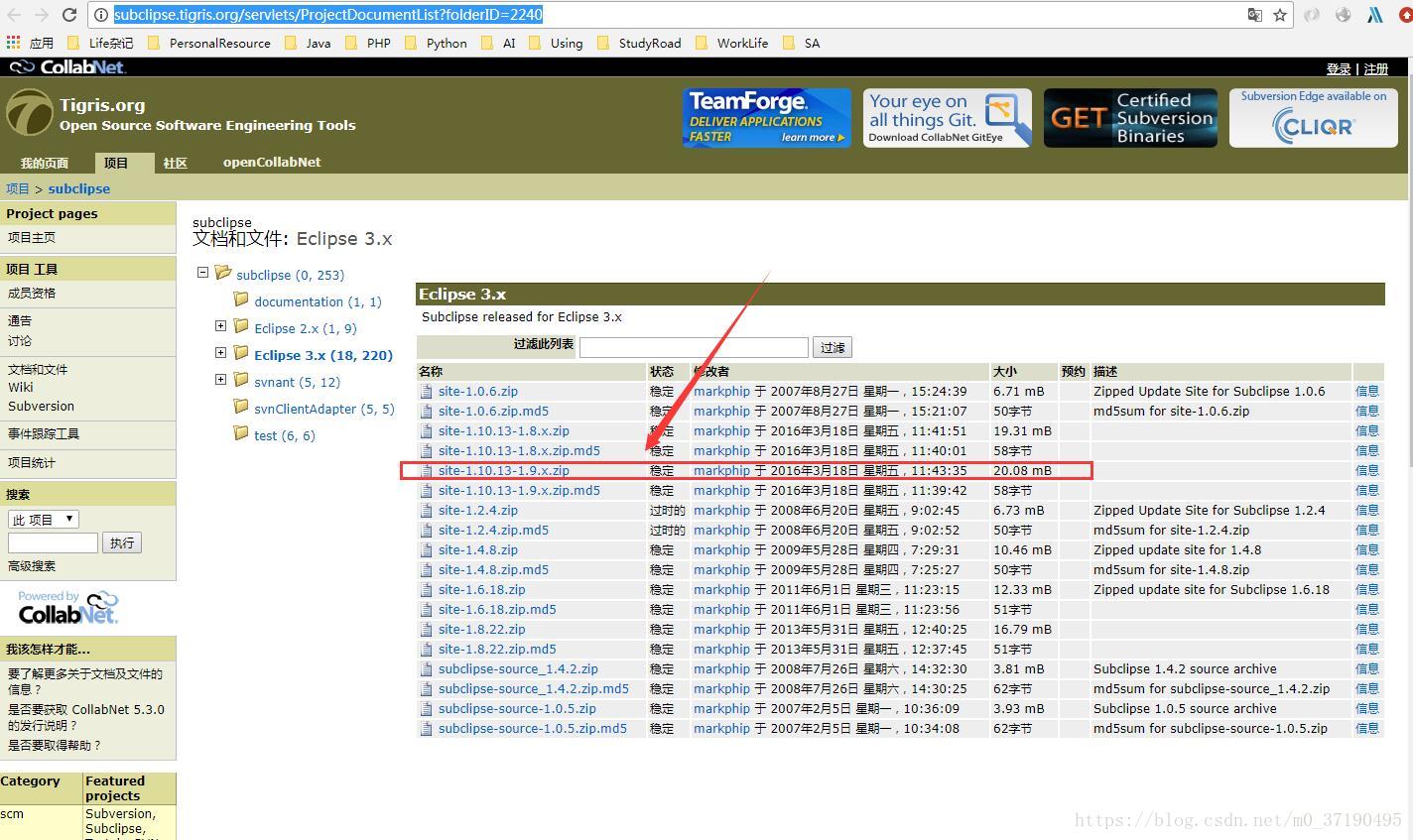
Task: Click Powered by CollabNet logo
Action: [67, 607]
